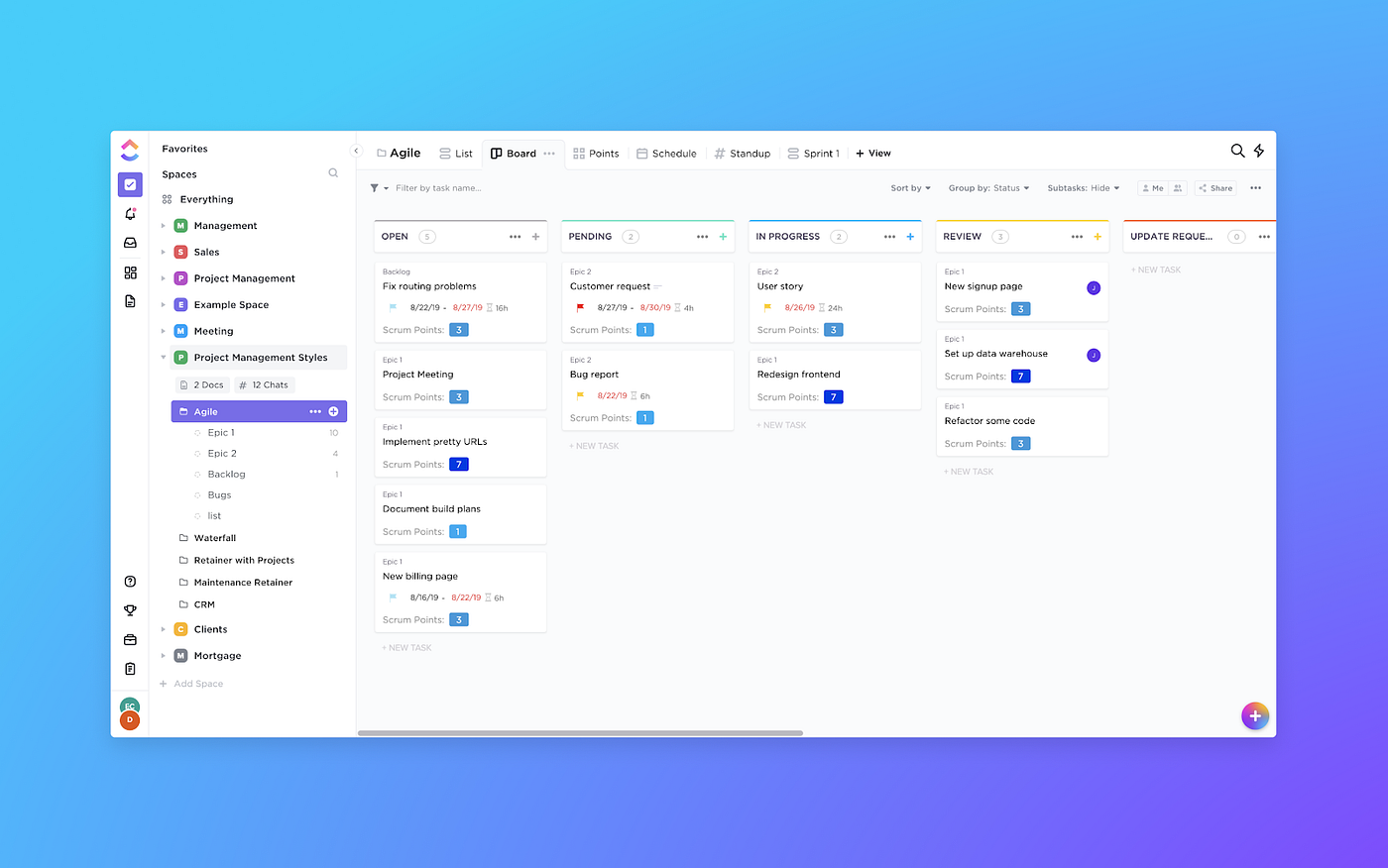Expand the Management space chevron
Viewport: 1388px width, 868px height.
click(x=164, y=225)
